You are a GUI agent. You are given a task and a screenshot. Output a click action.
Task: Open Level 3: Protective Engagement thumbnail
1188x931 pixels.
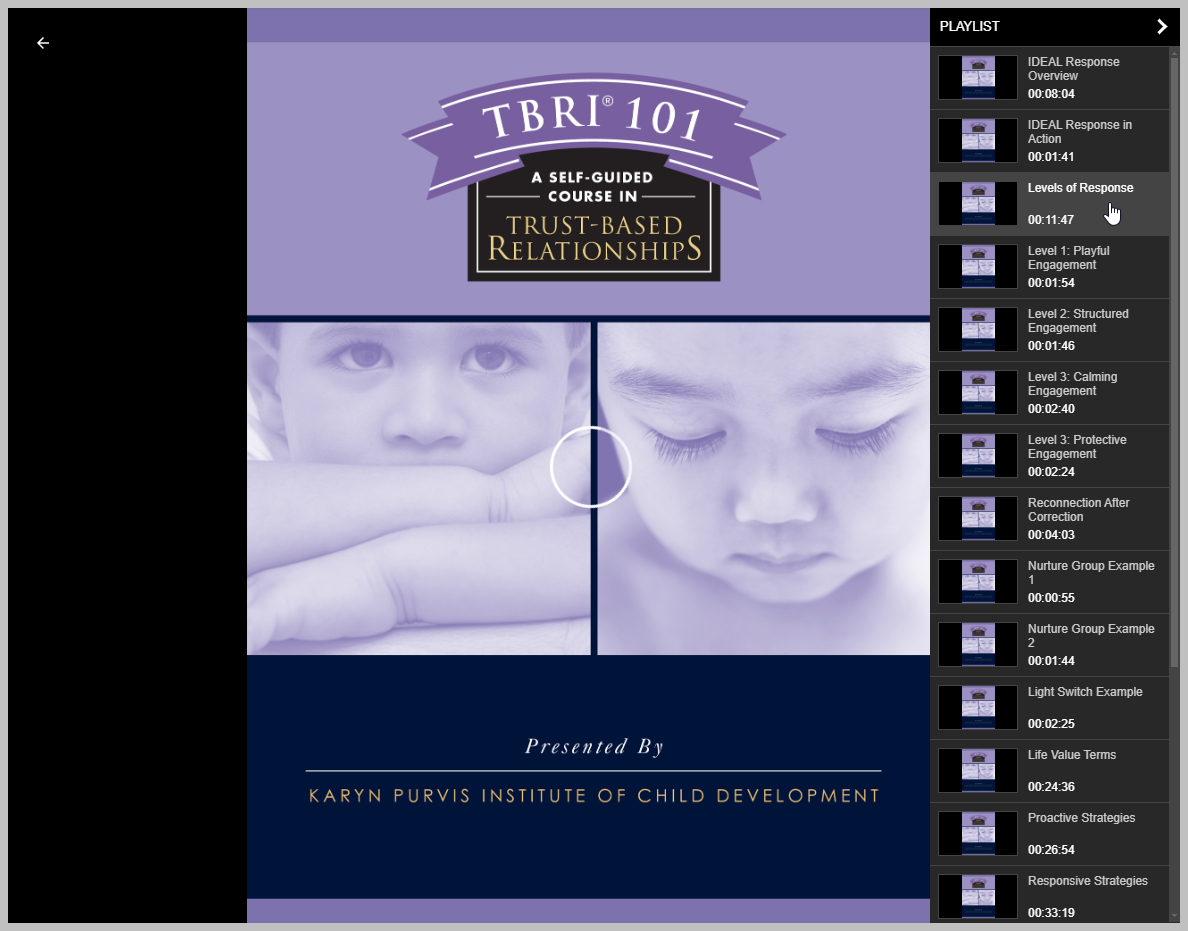tap(978, 456)
